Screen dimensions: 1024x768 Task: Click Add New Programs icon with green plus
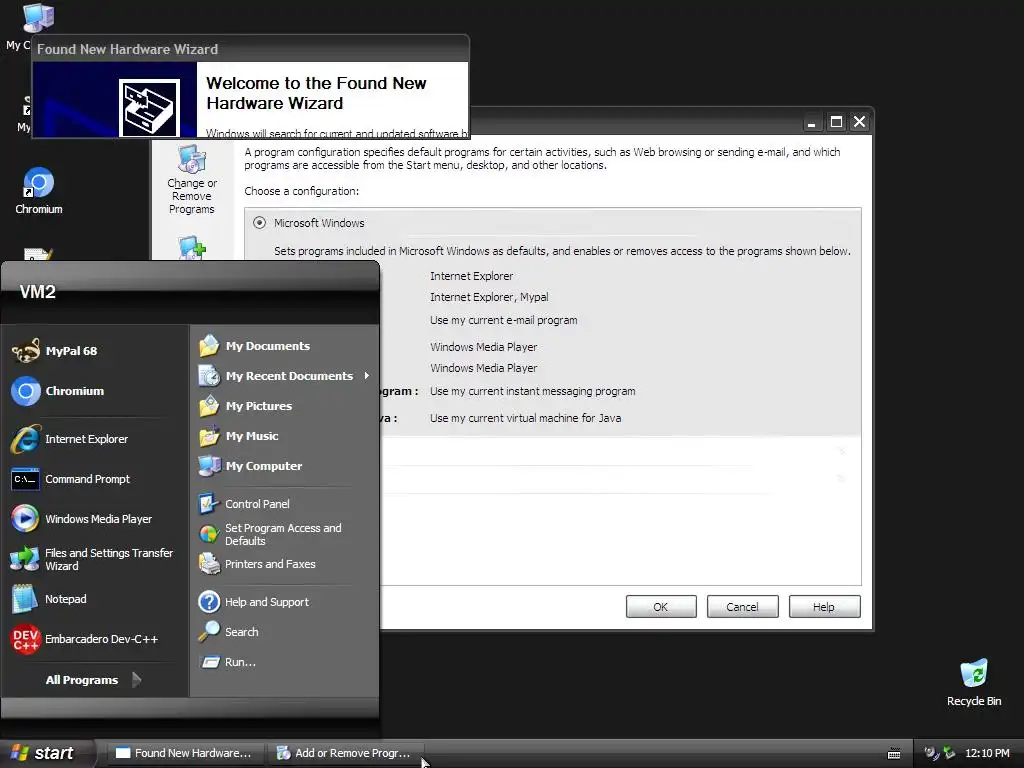[x=192, y=248]
